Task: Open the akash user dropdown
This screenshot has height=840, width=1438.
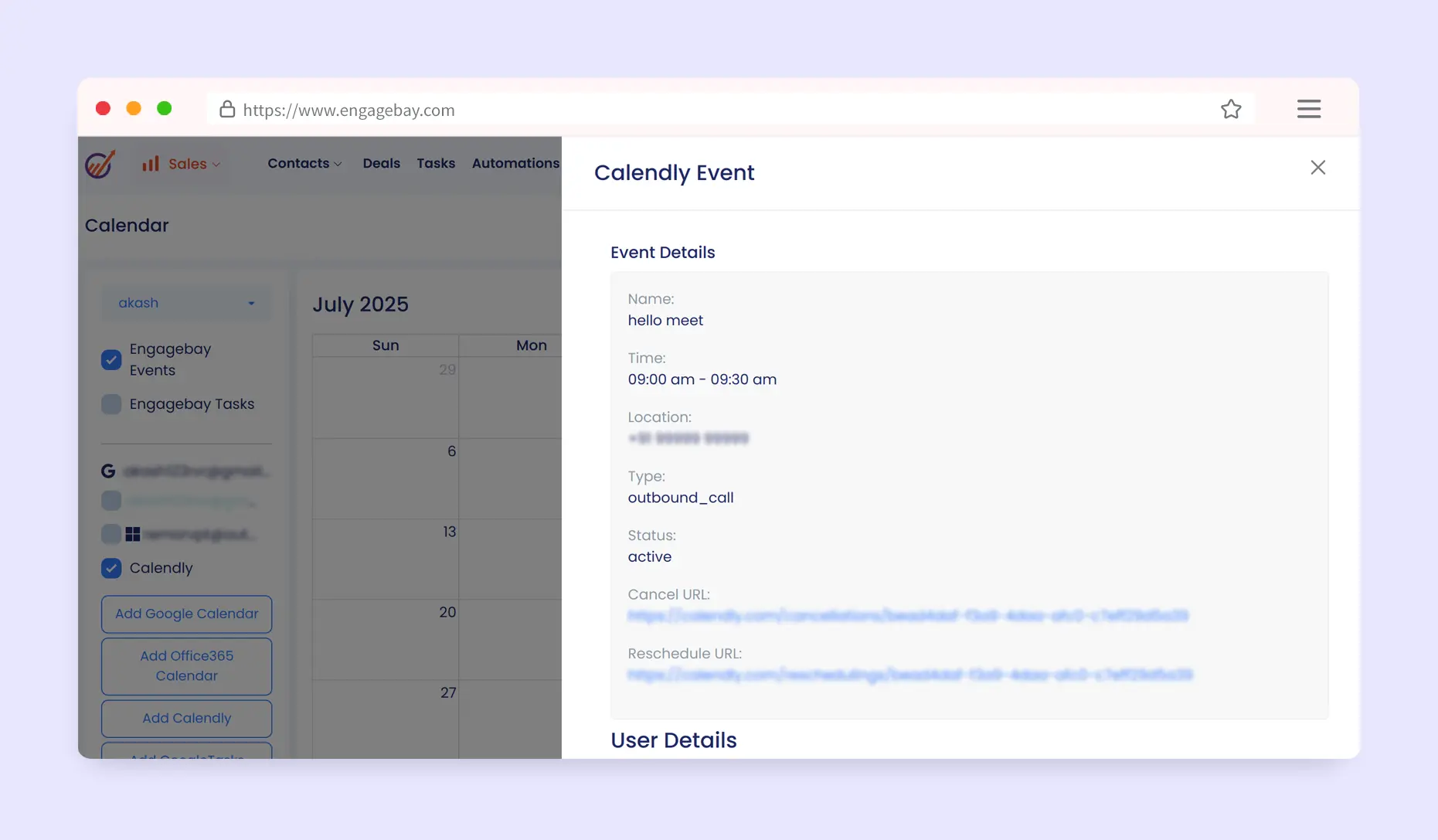Action: 186,303
